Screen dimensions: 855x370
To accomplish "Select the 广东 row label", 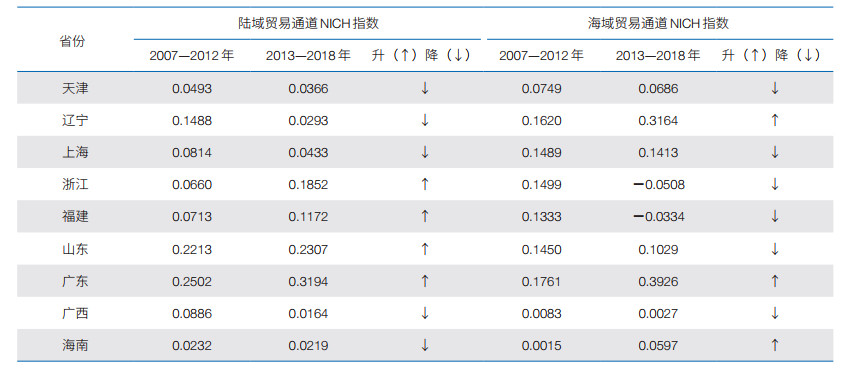I will pos(75,282).
